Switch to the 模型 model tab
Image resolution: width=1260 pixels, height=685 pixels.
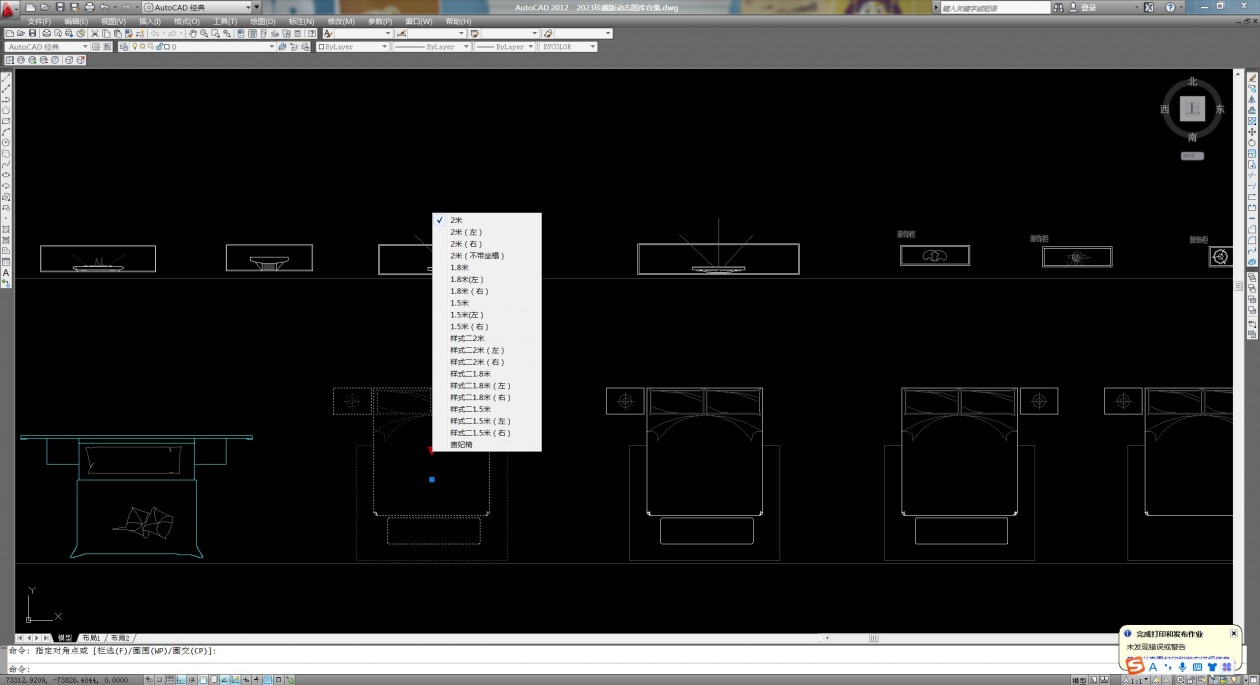(x=65, y=637)
